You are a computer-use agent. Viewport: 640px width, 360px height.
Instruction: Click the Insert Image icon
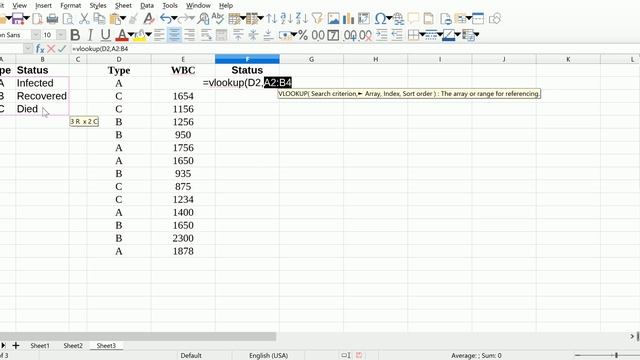[333, 19]
